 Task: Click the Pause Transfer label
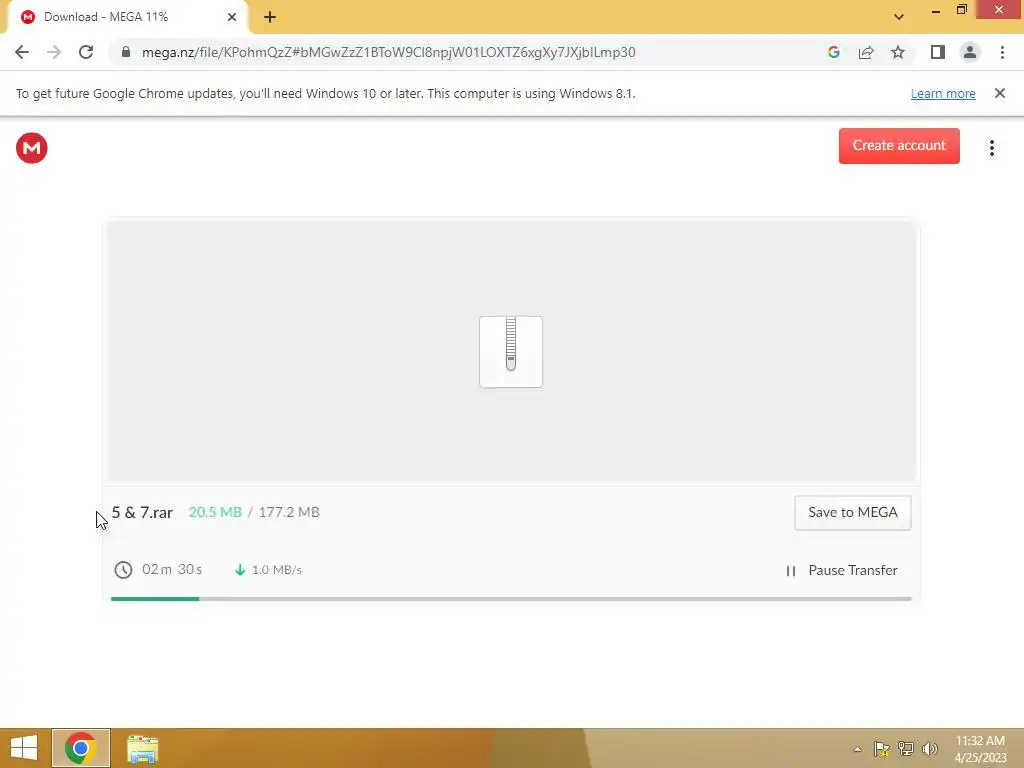(x=852, y=570)
